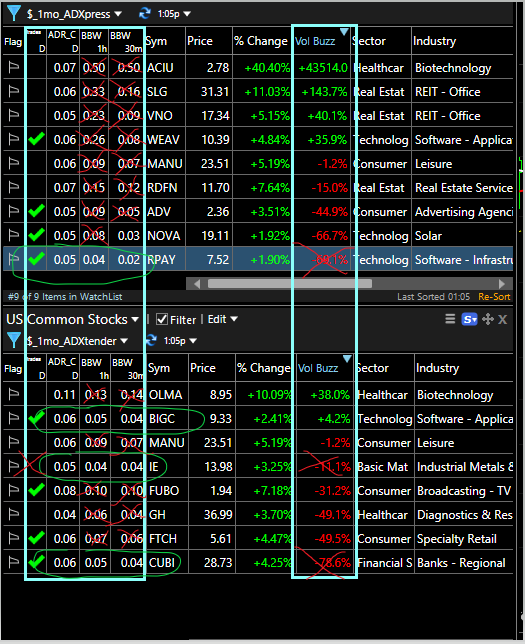Click the left arrow of the horizontal scrollbar
525x644 pixels.
click(x=197, y=284)
